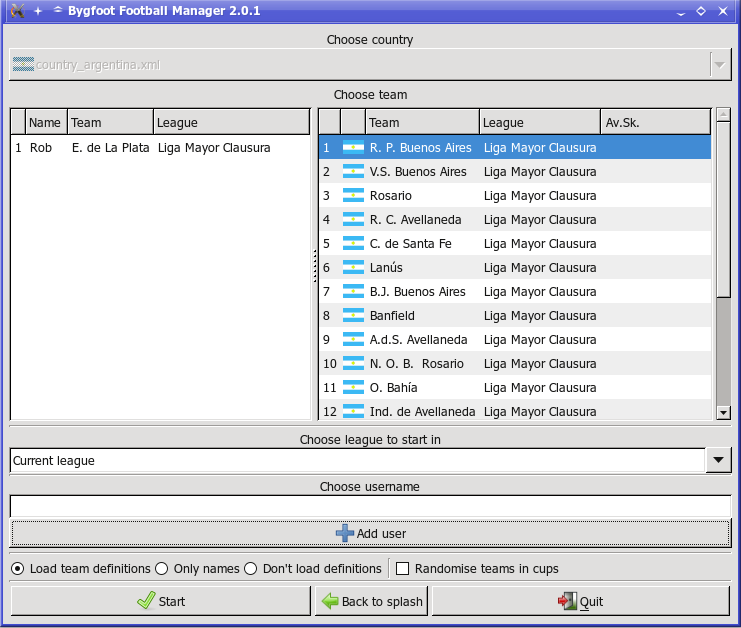Open the window menu icon in title bar
This screenshot has width=741, height=628.
pos(17,10)
